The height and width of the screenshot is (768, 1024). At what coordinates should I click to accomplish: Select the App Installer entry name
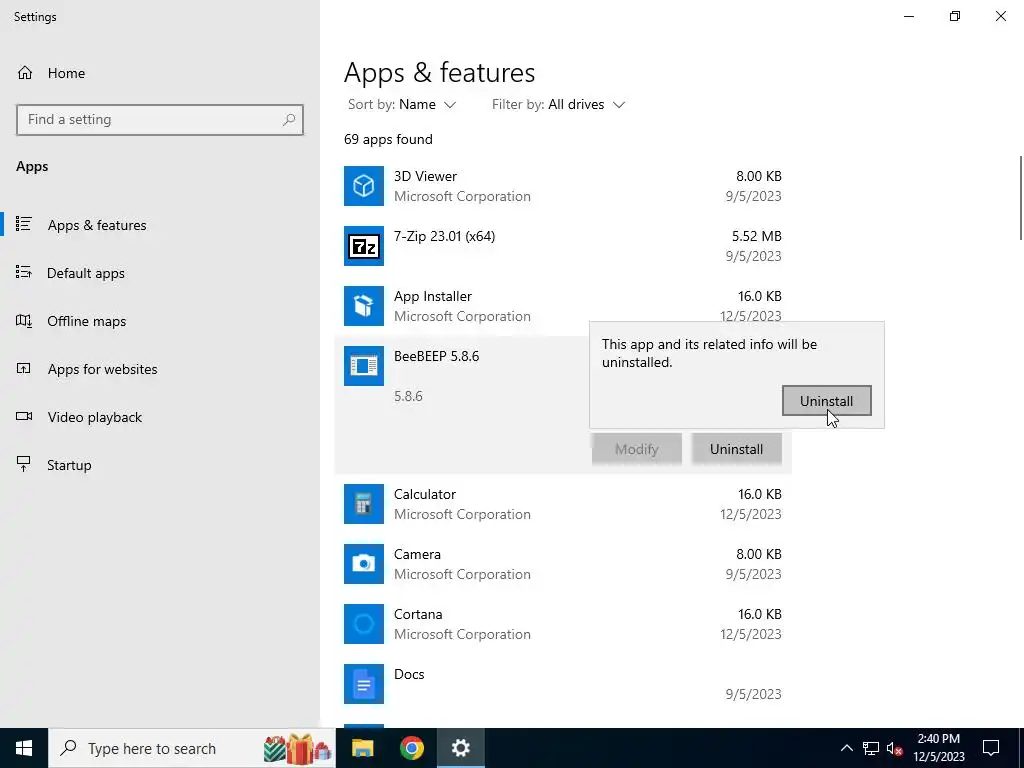point(432,296)
